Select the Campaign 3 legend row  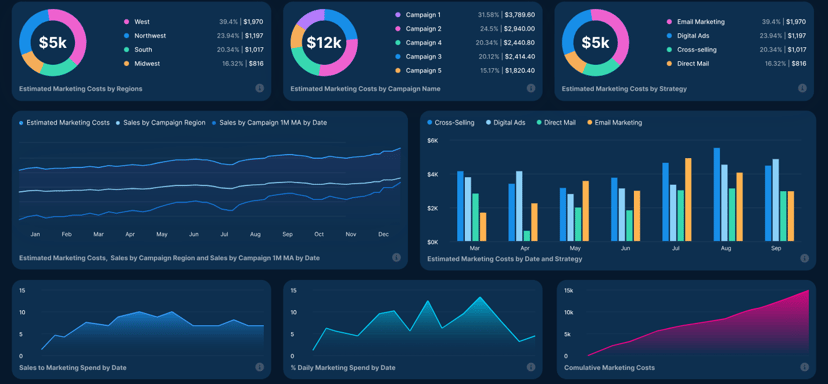[x=465, y=57]
